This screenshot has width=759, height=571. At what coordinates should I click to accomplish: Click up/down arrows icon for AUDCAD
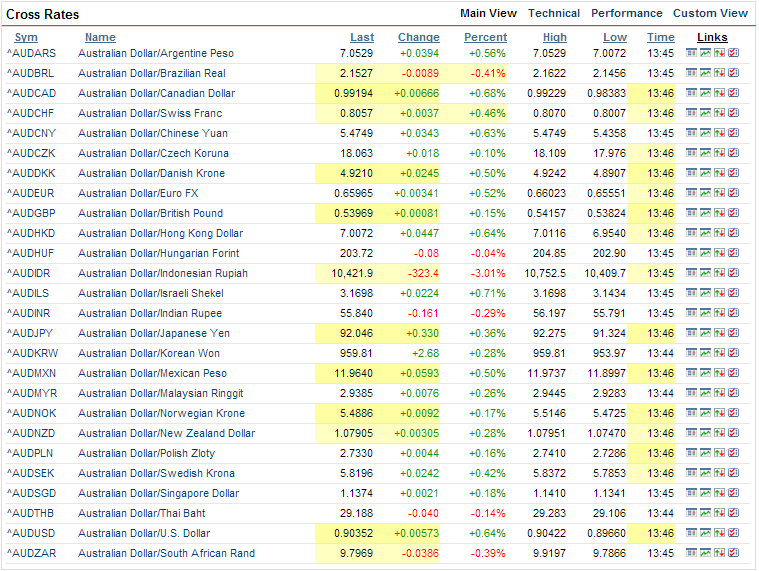pos(719,93)
